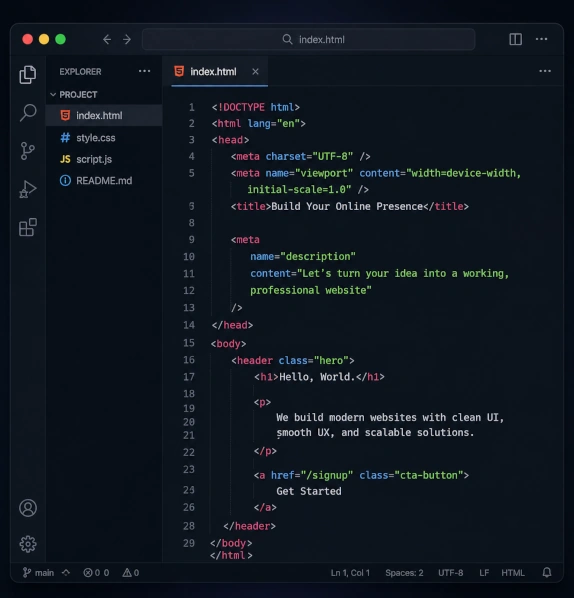Click the title text Build Your Online Presence
574x598 pixels.
[x=347, y=206]
